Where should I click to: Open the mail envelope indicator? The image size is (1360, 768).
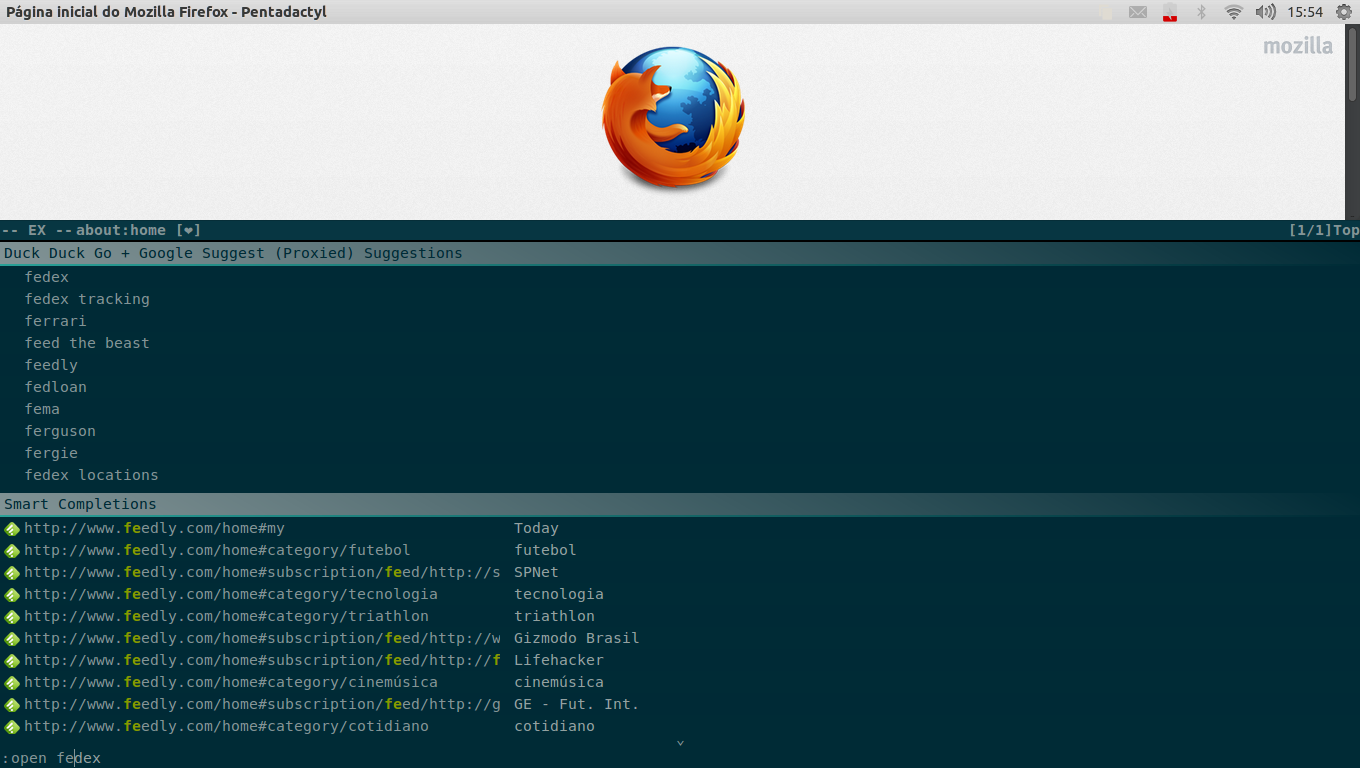coord(1138,12)
